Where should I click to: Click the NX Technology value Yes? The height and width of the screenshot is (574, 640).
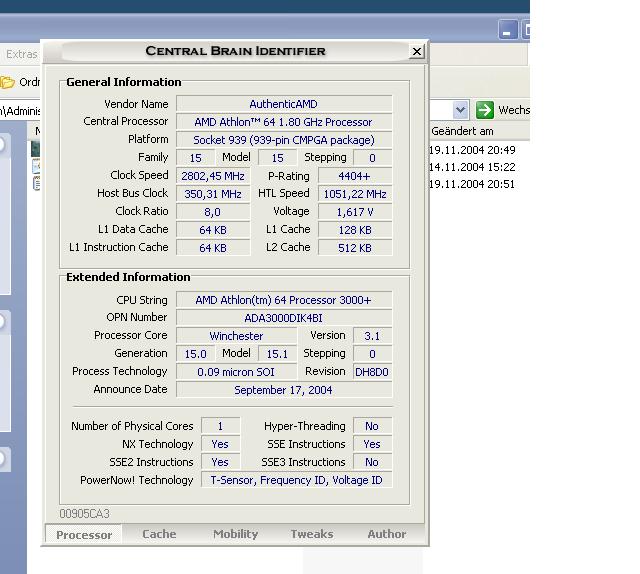[x=220, y=444]
